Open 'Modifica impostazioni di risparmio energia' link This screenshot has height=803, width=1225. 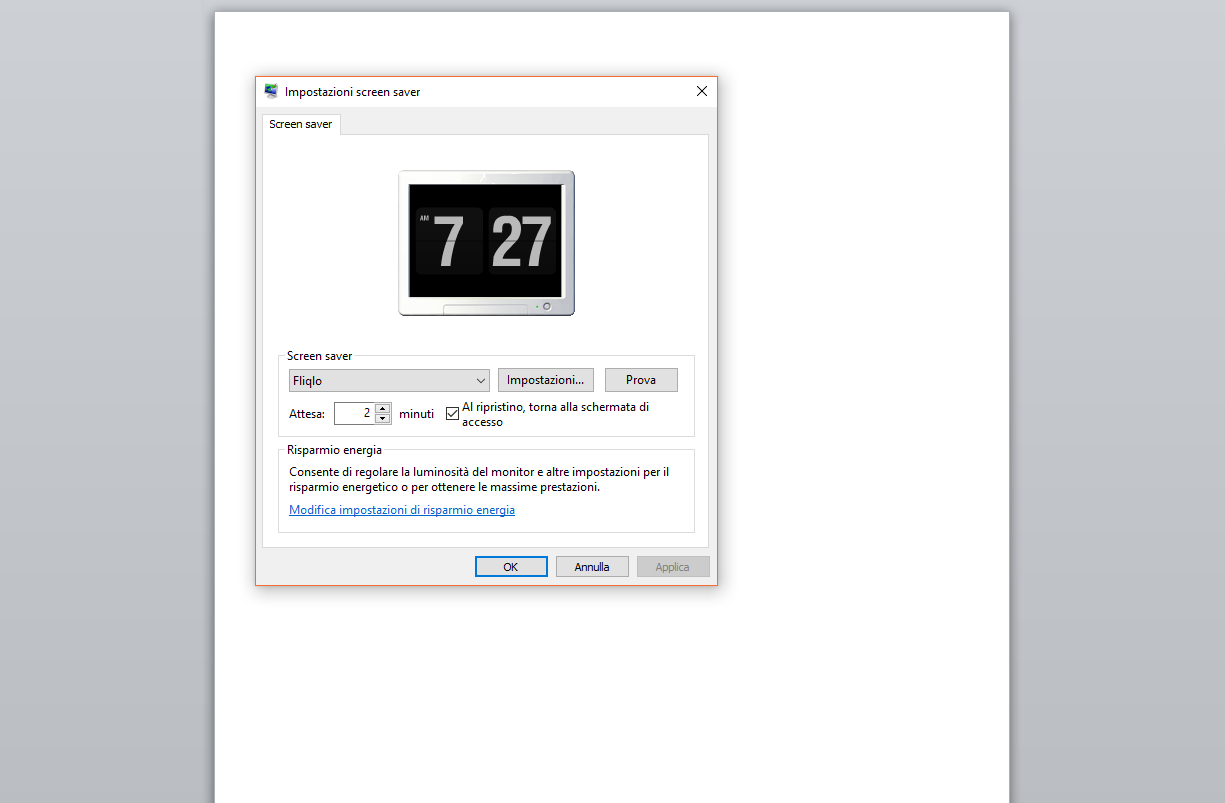coord(402,510)
